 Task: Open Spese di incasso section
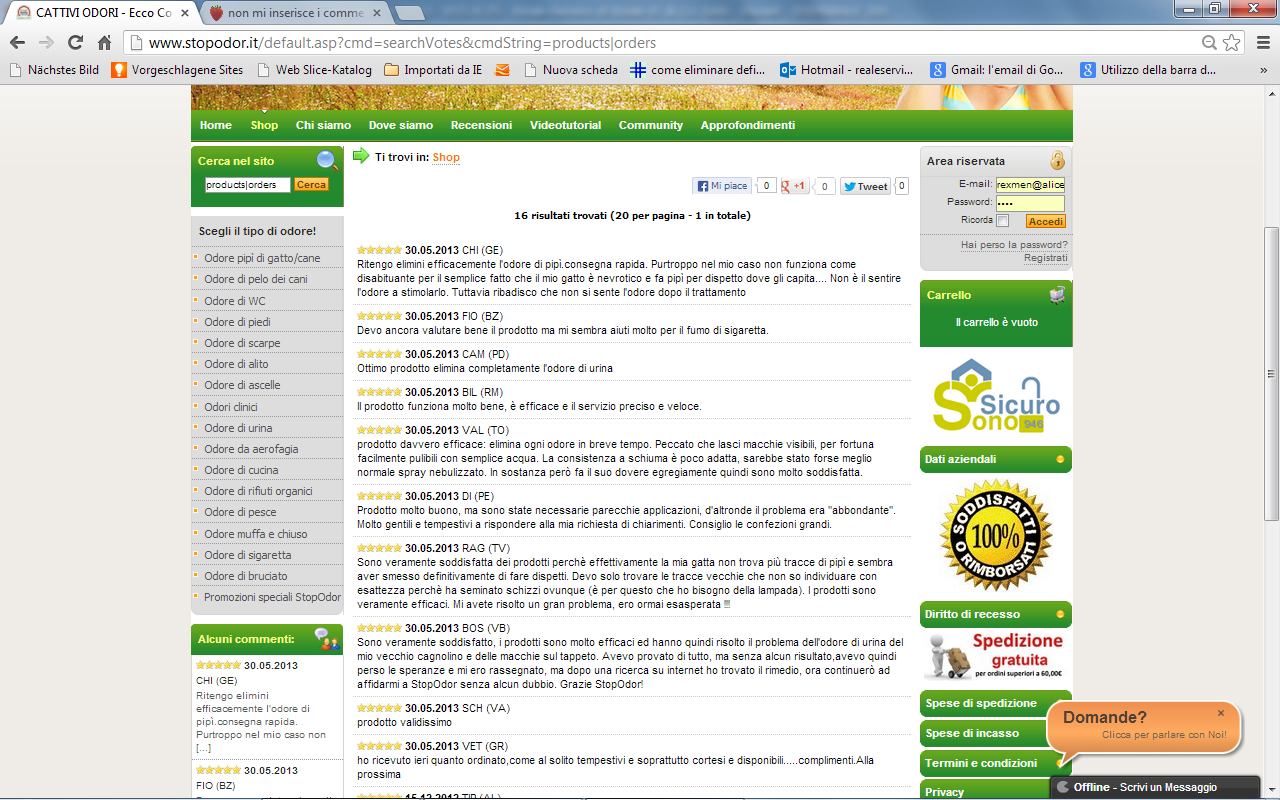tap(996, 733)
